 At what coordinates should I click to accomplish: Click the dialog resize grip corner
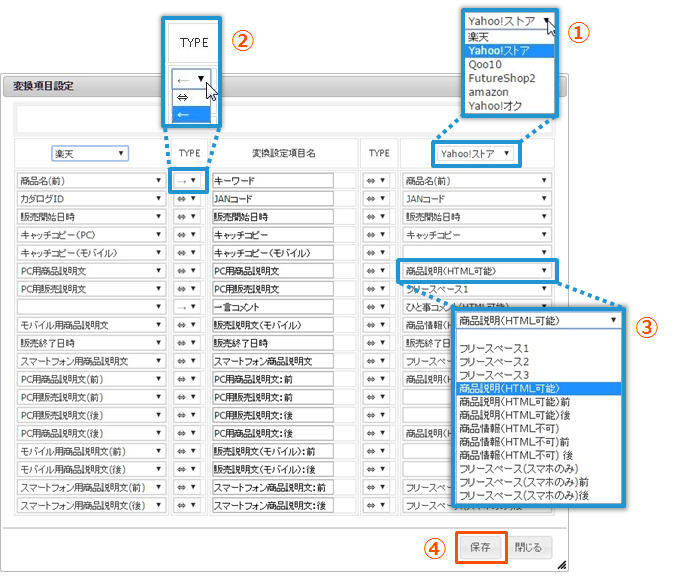[x=561, y=565]
